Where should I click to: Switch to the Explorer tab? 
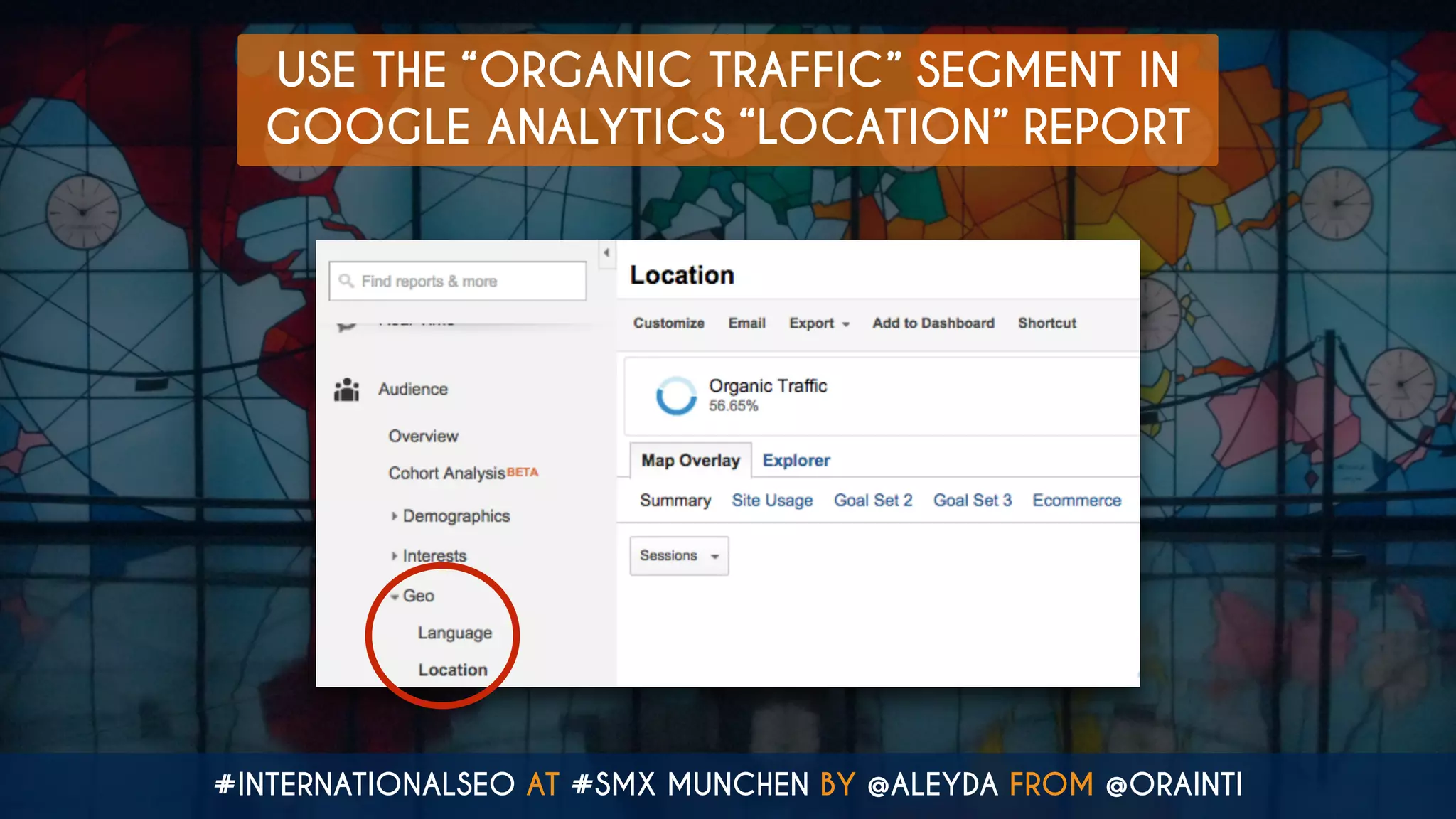pos(796,461)
